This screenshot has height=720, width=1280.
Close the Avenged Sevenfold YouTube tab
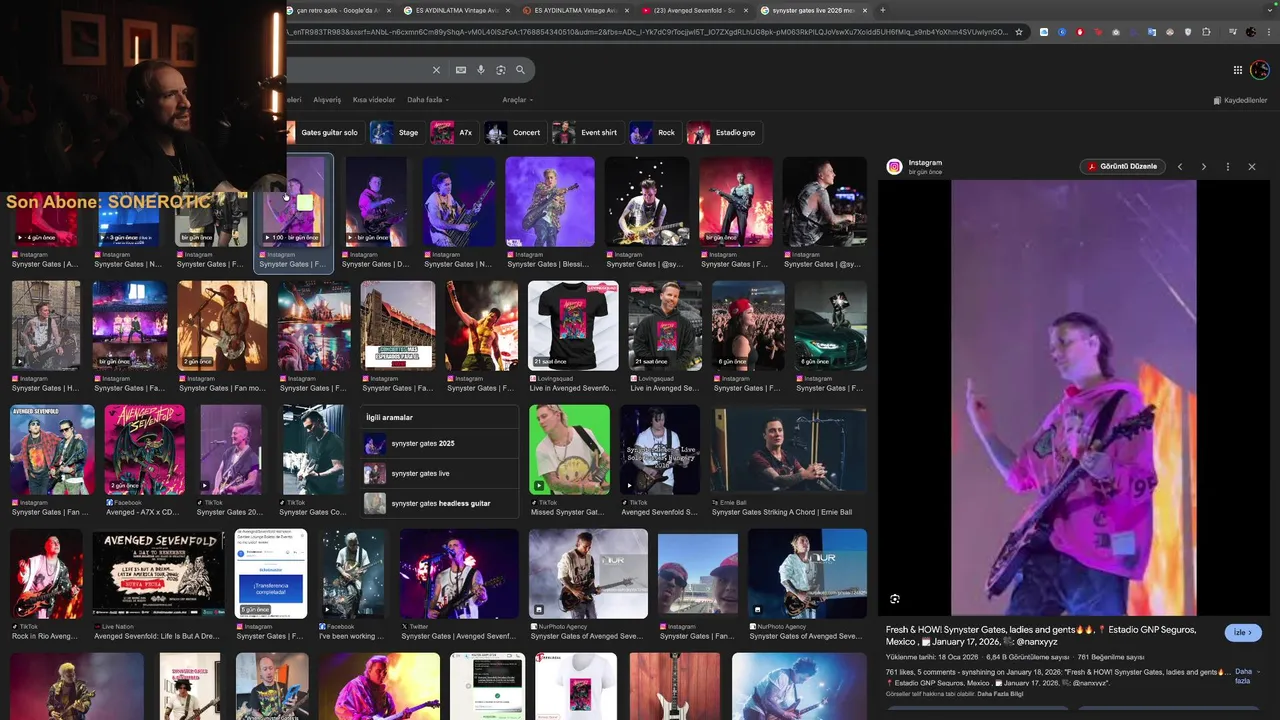pyautogui.click(x=745, y=10)
